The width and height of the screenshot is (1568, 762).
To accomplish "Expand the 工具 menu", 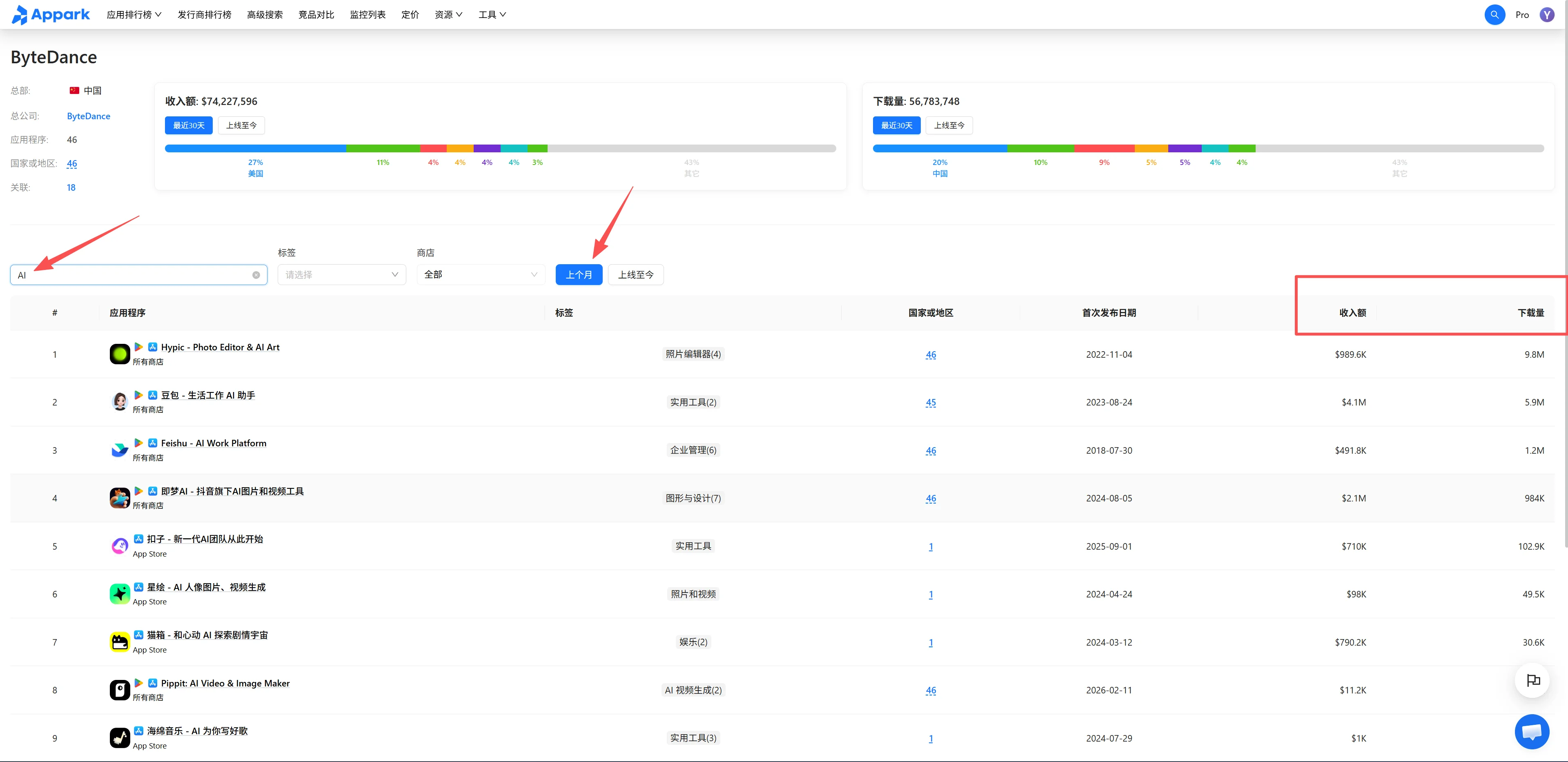I will pos(492,15).
